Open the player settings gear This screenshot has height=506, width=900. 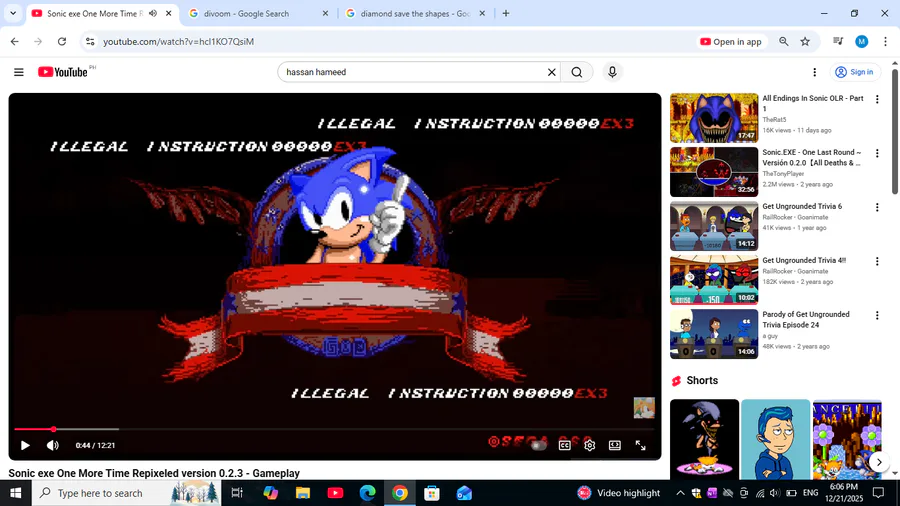tap(589, 445)
